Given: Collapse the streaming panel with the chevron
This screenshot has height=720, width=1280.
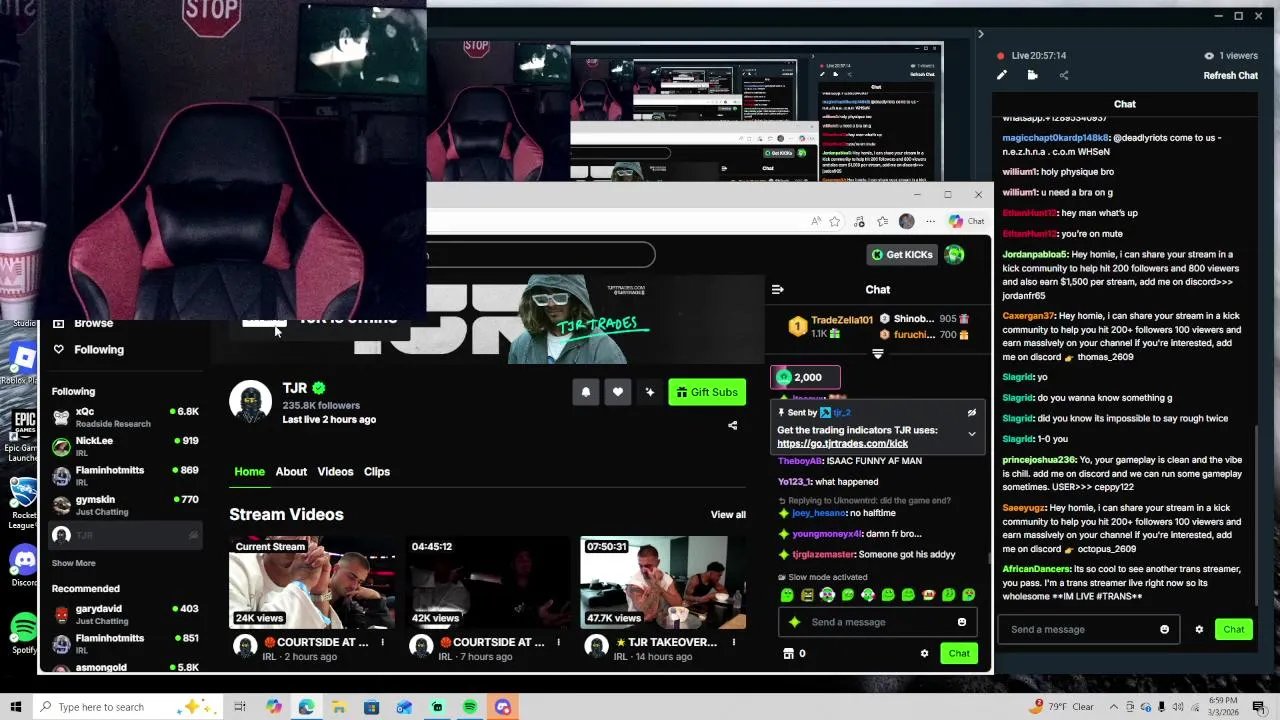Looking at the screenshot, I should click(x=980, y=34).
